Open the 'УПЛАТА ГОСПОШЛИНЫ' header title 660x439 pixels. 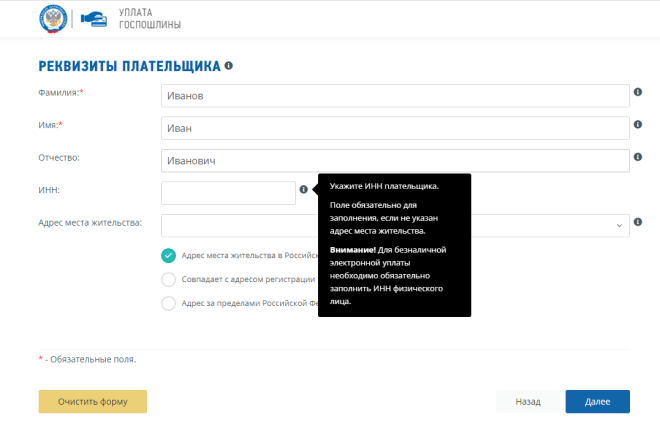pyautogui.click(x=150, y=19)
